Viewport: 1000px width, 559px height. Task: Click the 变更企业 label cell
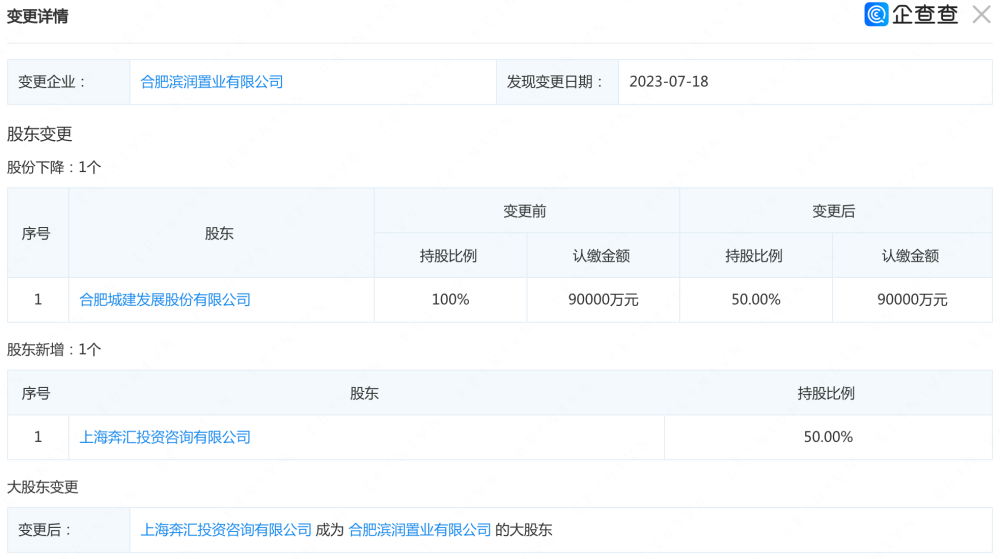click(x=69, y=82)
